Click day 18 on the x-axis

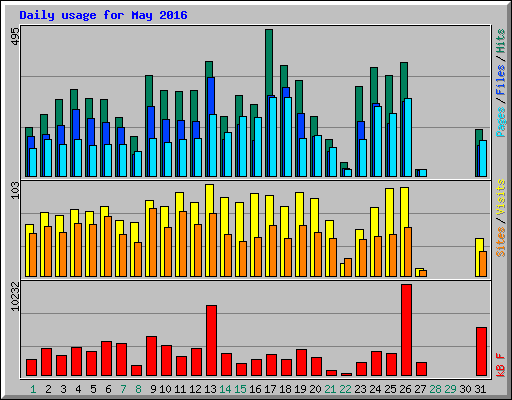pos(285,389)
